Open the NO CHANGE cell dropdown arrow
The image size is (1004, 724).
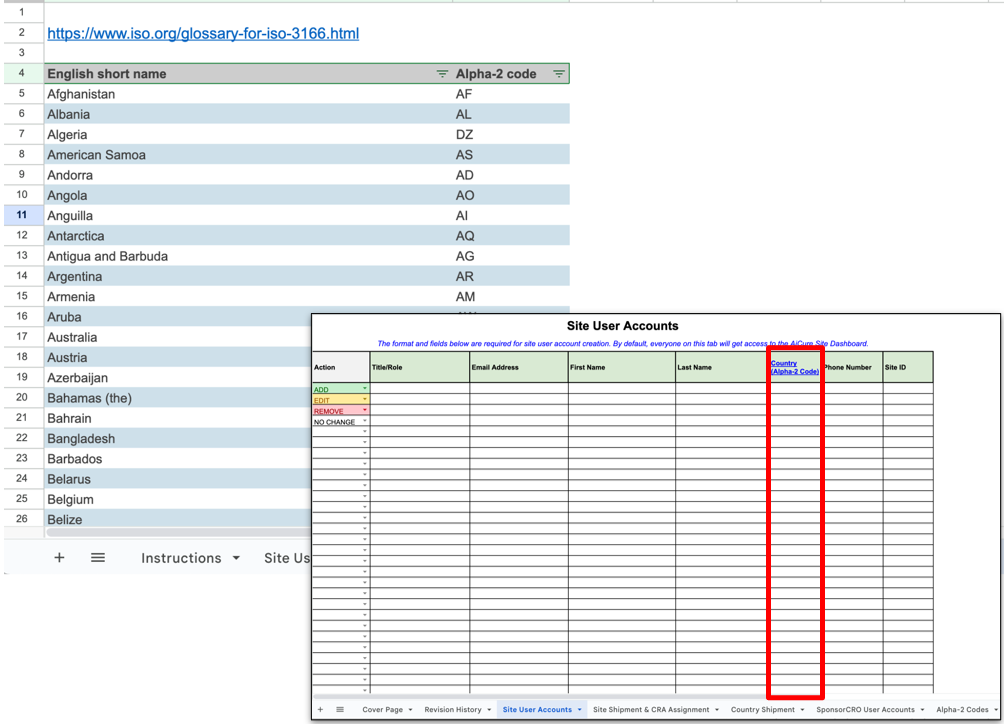(364, 421)
